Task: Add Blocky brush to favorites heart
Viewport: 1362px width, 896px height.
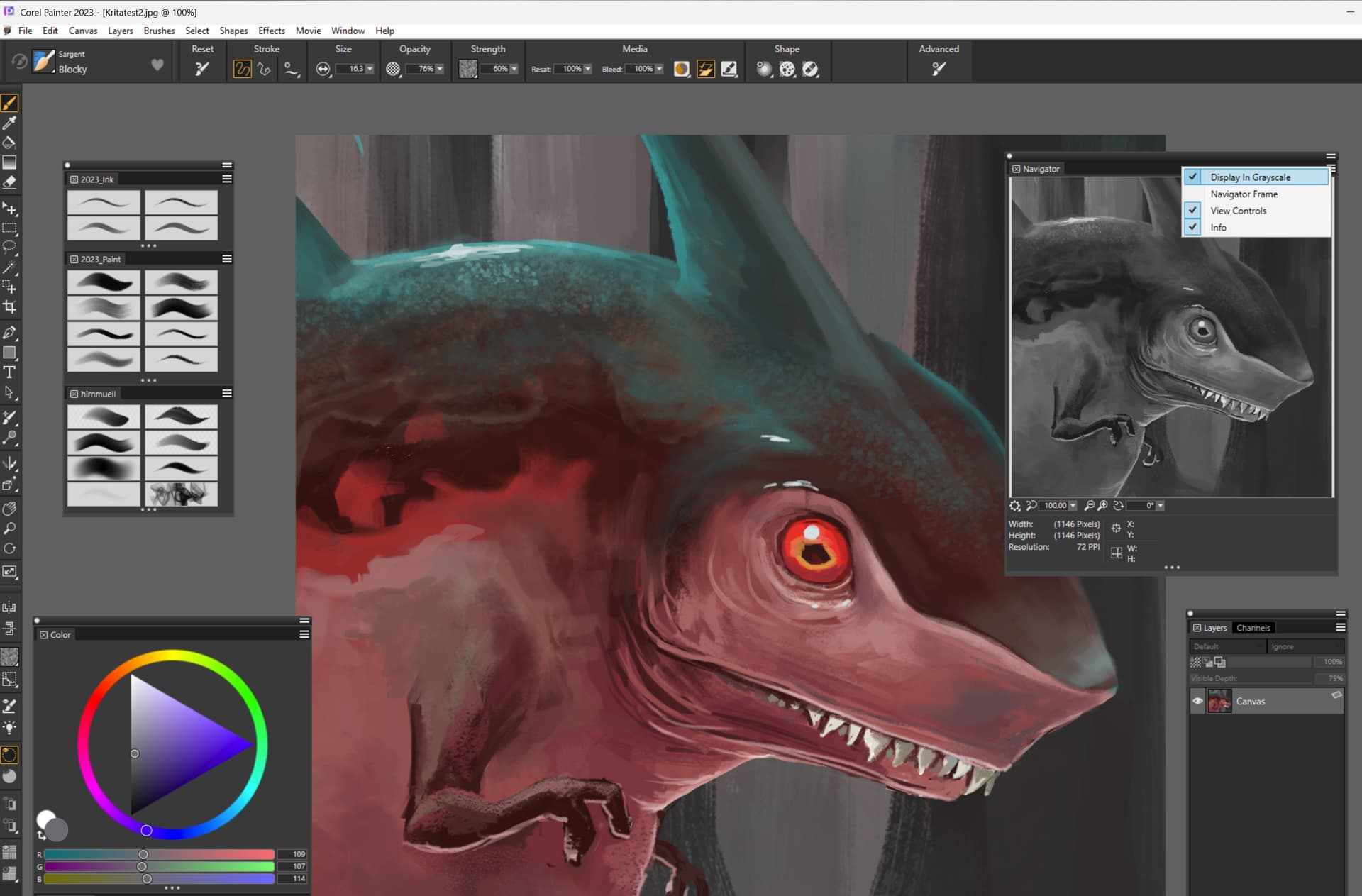Action: (157, 65)
